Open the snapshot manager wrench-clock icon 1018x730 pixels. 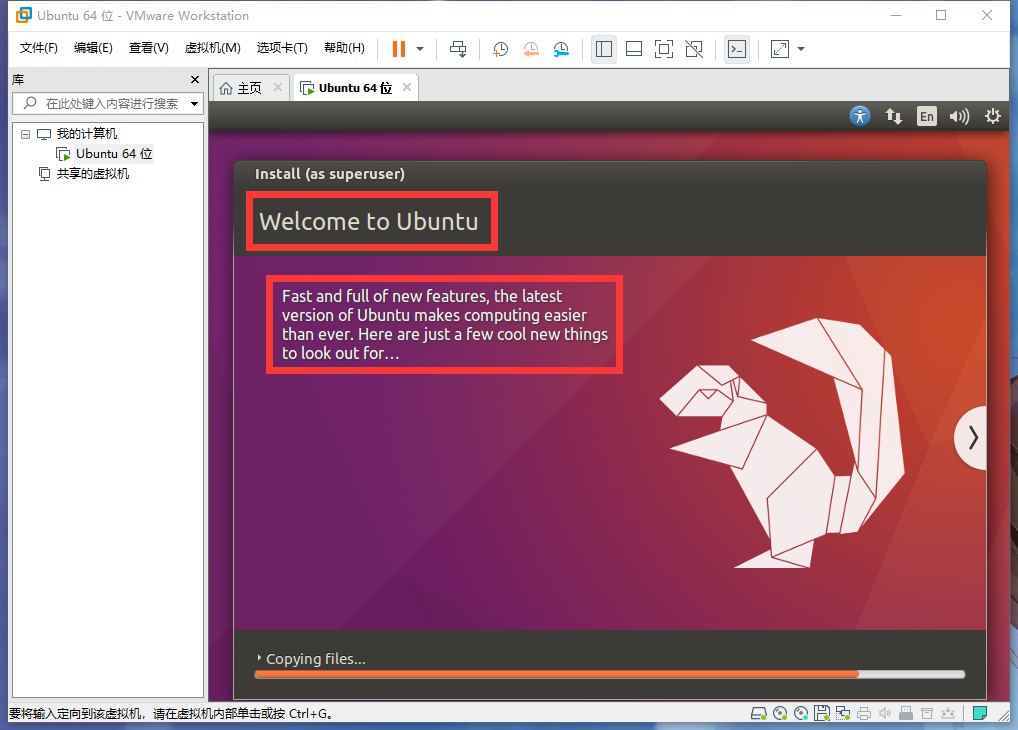pos(561,49)
